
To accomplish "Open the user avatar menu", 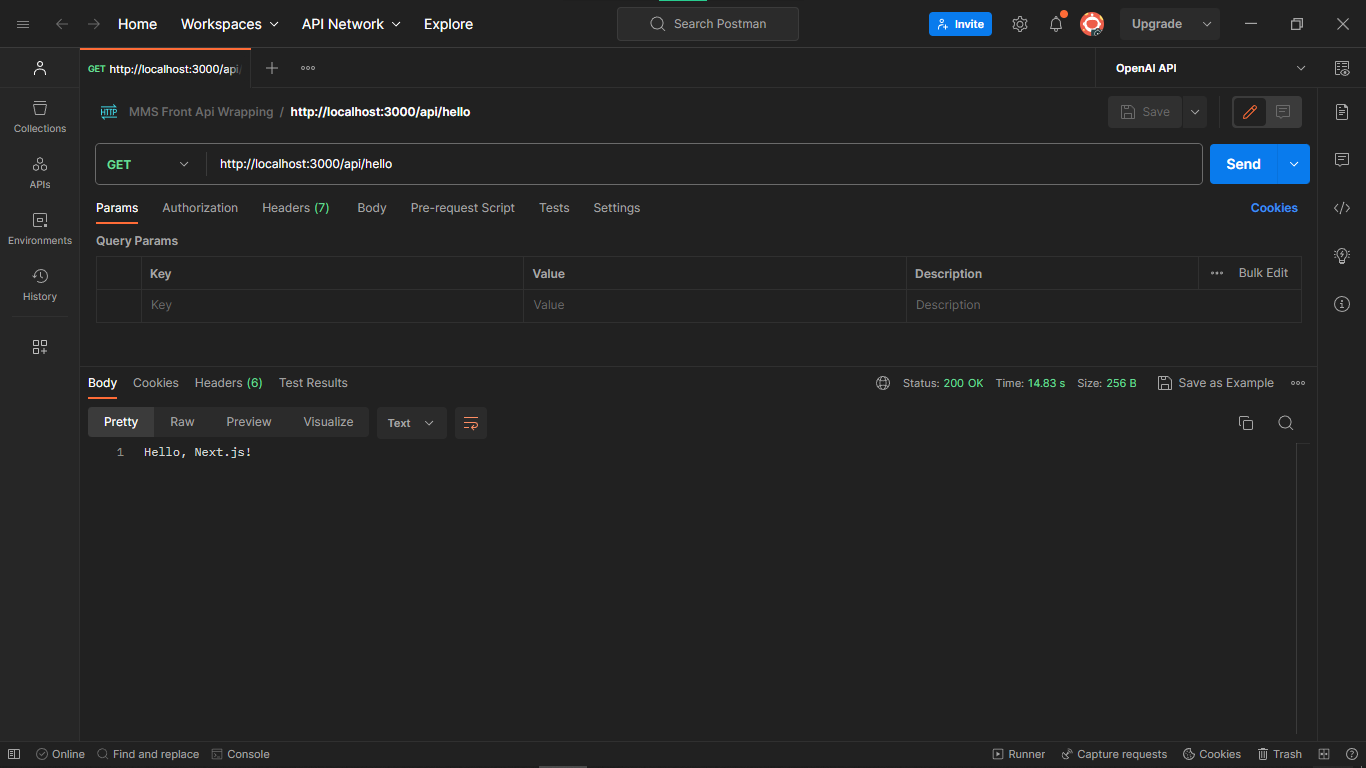I will click(x=1092, y=24).
